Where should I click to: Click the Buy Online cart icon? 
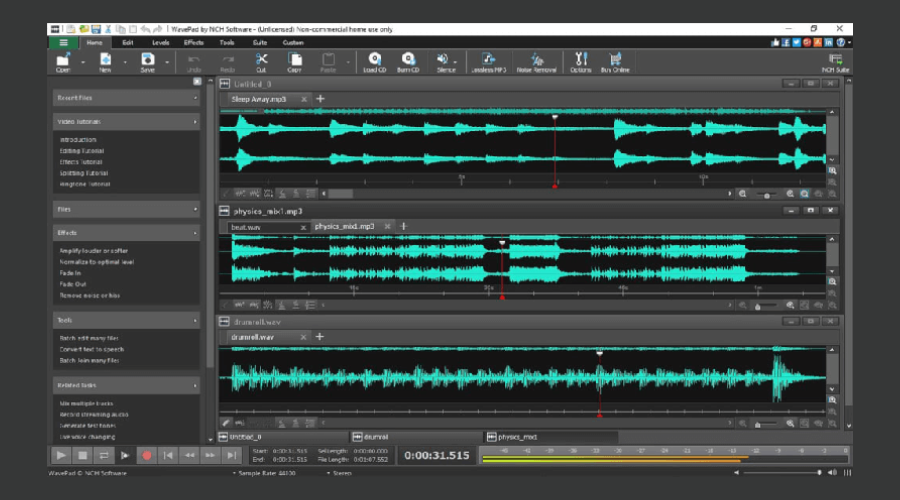[x=615, y=62]
